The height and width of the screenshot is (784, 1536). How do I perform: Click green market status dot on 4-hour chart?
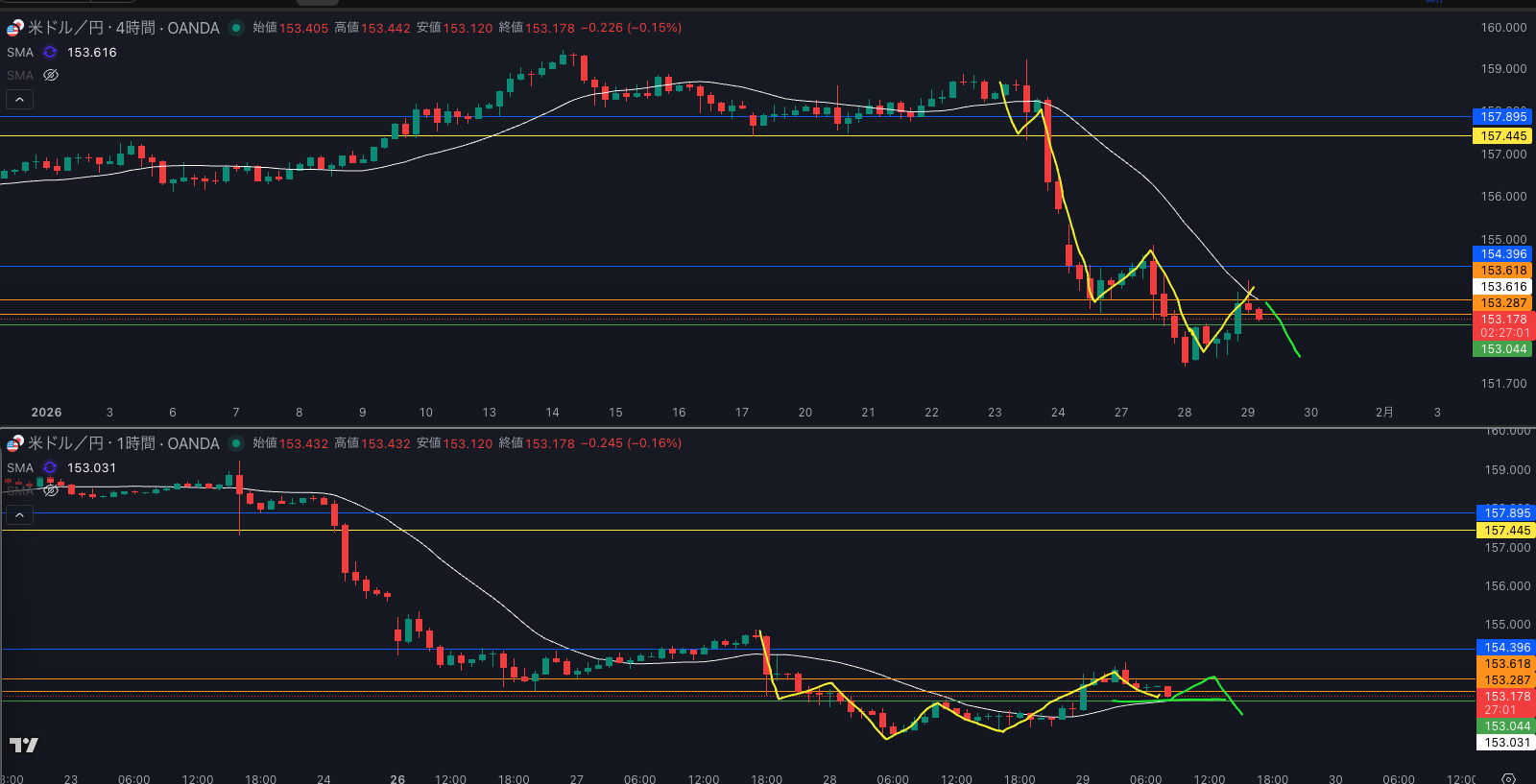point(236,28)
